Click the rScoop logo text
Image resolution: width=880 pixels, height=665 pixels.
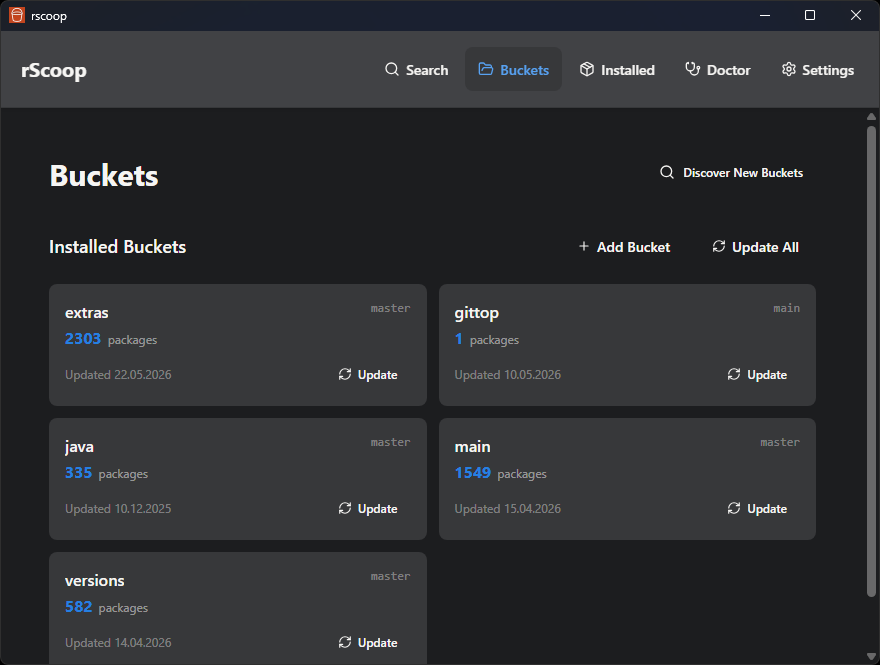click(x=54, y=71)
